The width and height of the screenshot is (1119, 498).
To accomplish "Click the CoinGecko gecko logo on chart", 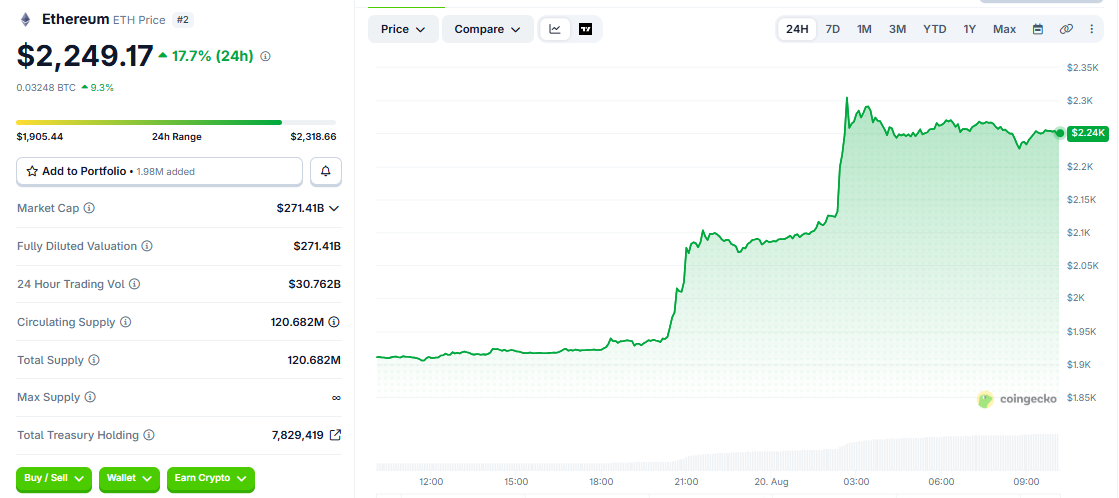I will pyautogui.click(x=986, y=400).
